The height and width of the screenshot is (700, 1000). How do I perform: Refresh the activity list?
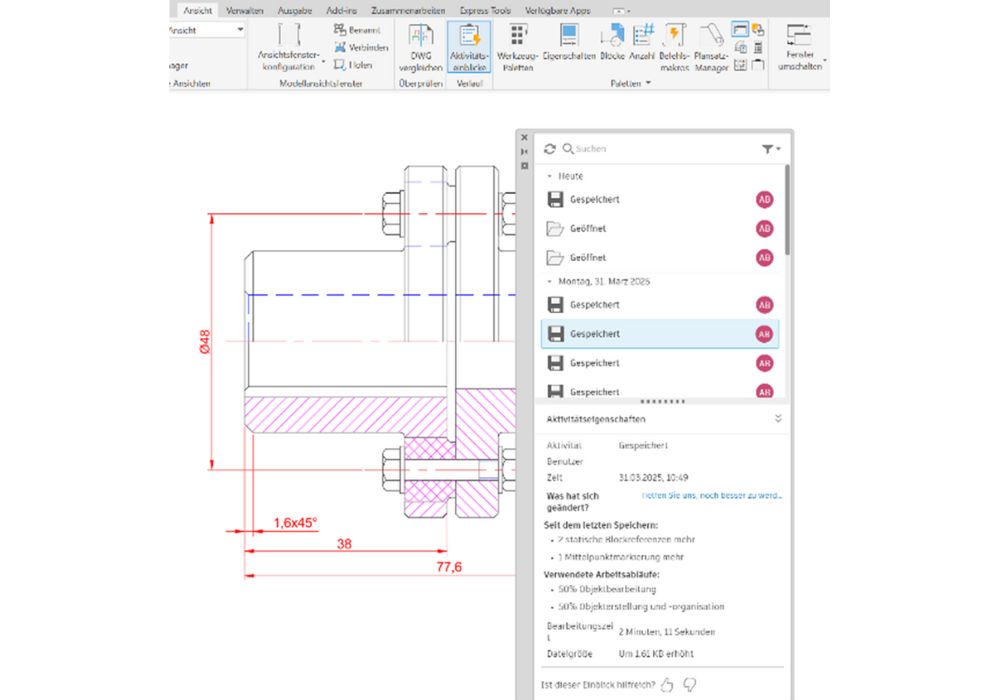coord(549,148)
